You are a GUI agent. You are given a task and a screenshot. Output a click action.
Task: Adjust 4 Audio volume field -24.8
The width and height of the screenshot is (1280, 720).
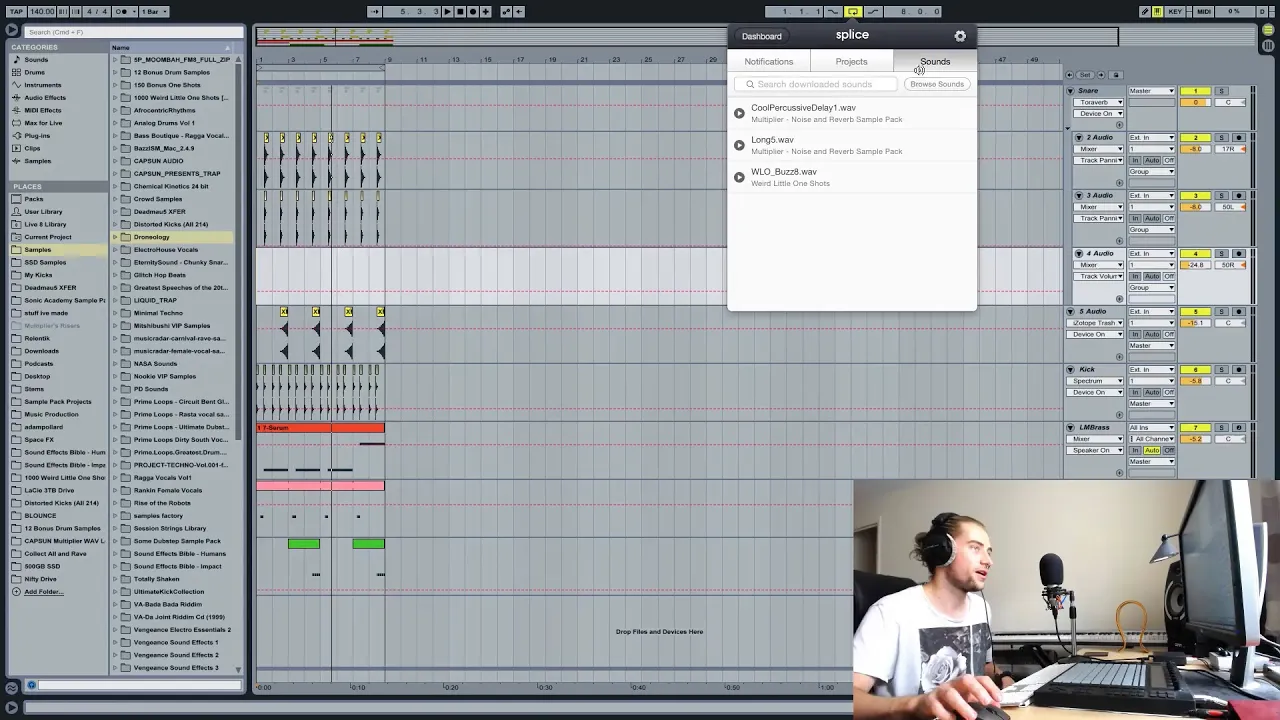point(1196,265)
